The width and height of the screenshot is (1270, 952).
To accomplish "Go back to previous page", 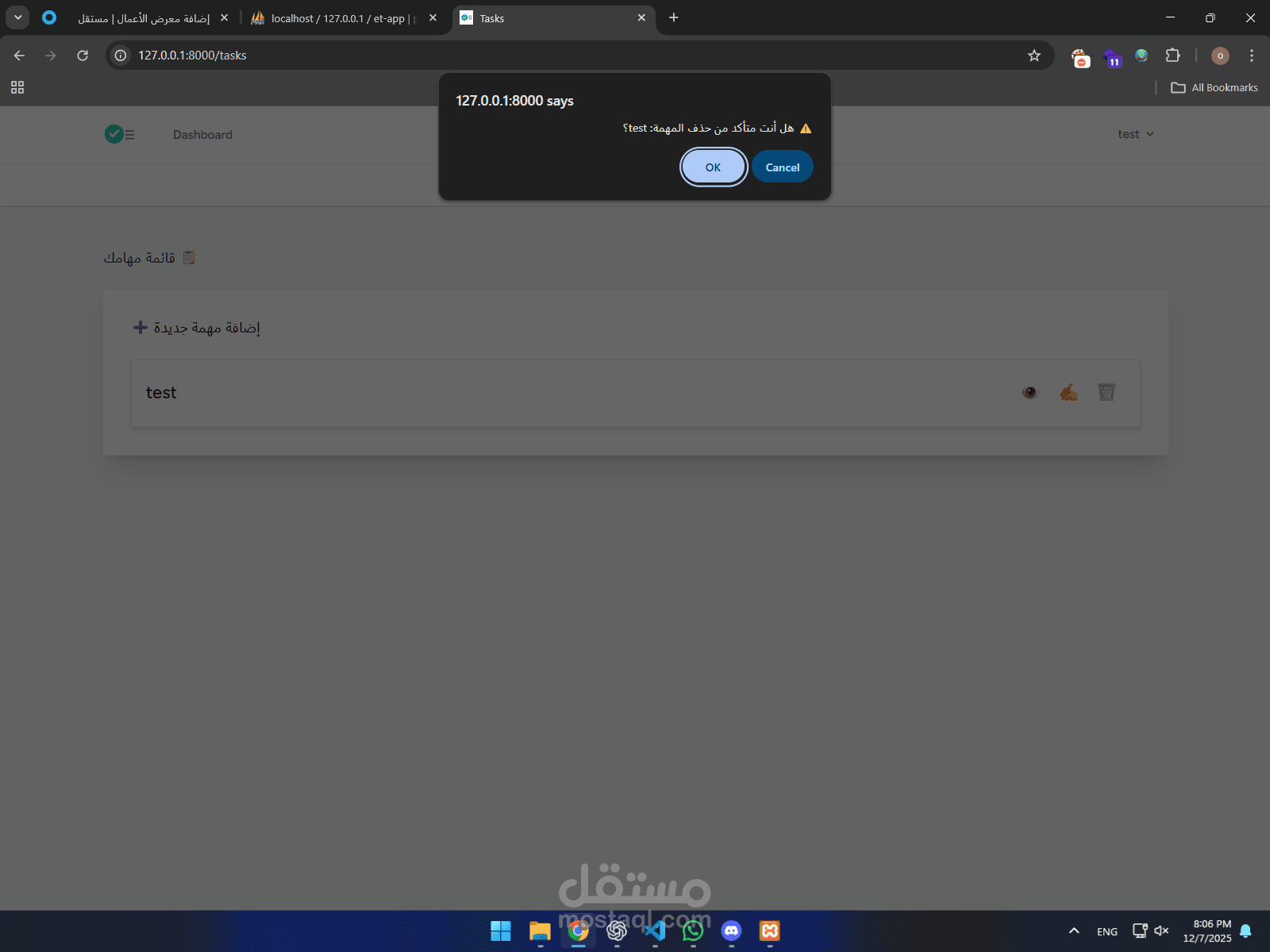I will tap(19, 56).
